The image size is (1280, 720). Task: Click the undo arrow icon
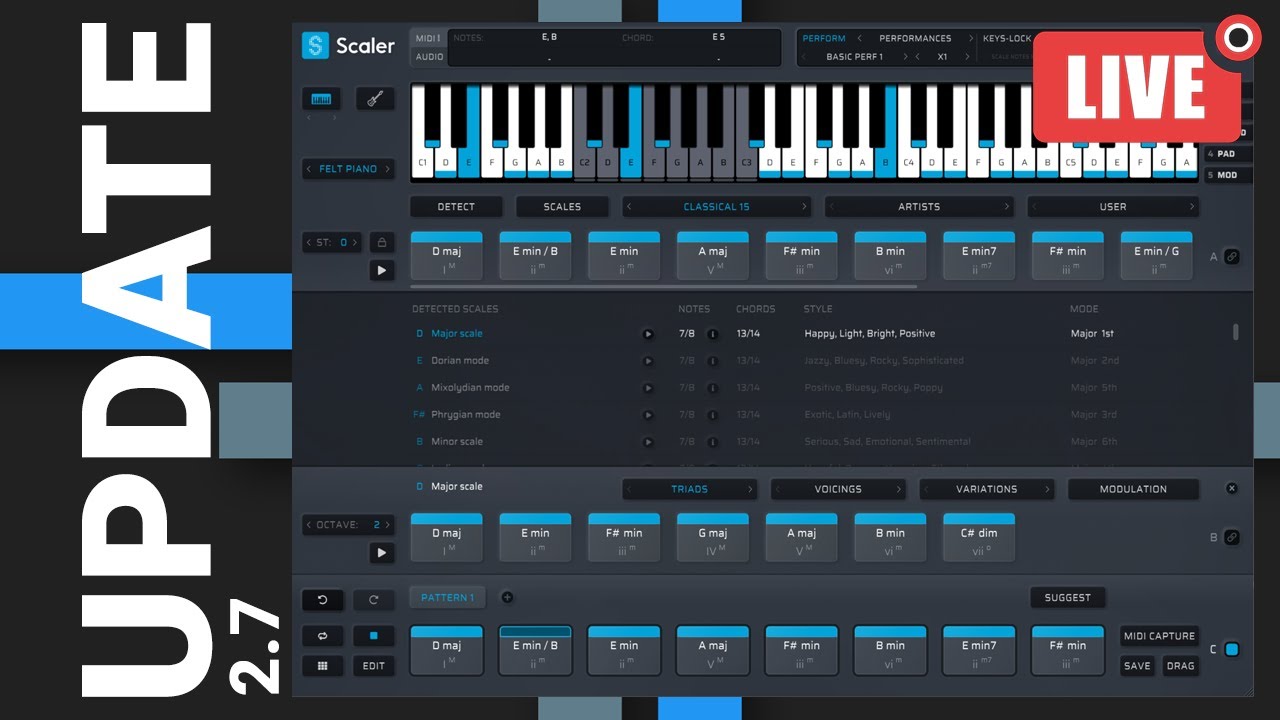[322, 600]
